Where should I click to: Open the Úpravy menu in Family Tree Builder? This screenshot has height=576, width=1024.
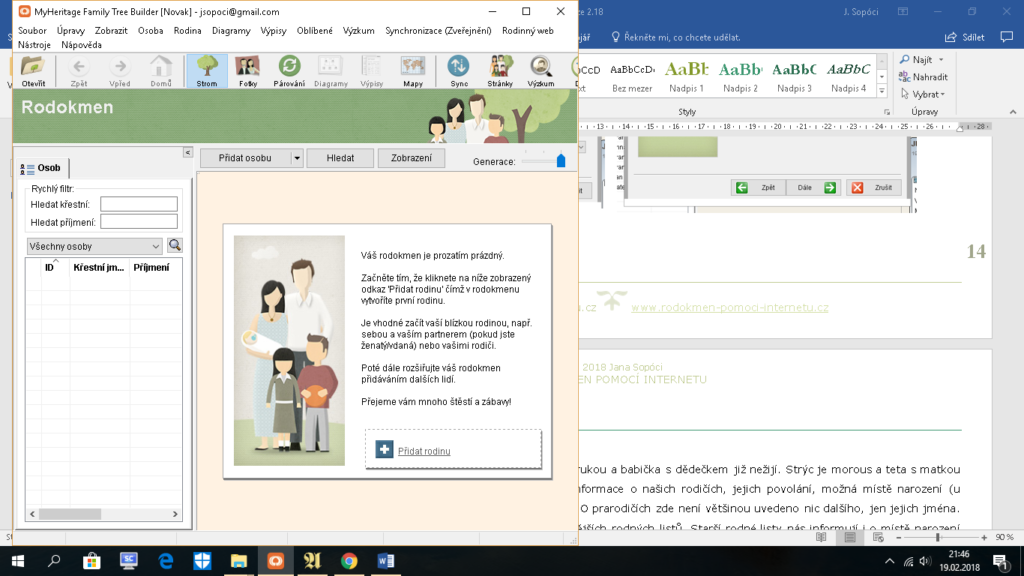tap(71, 31)
